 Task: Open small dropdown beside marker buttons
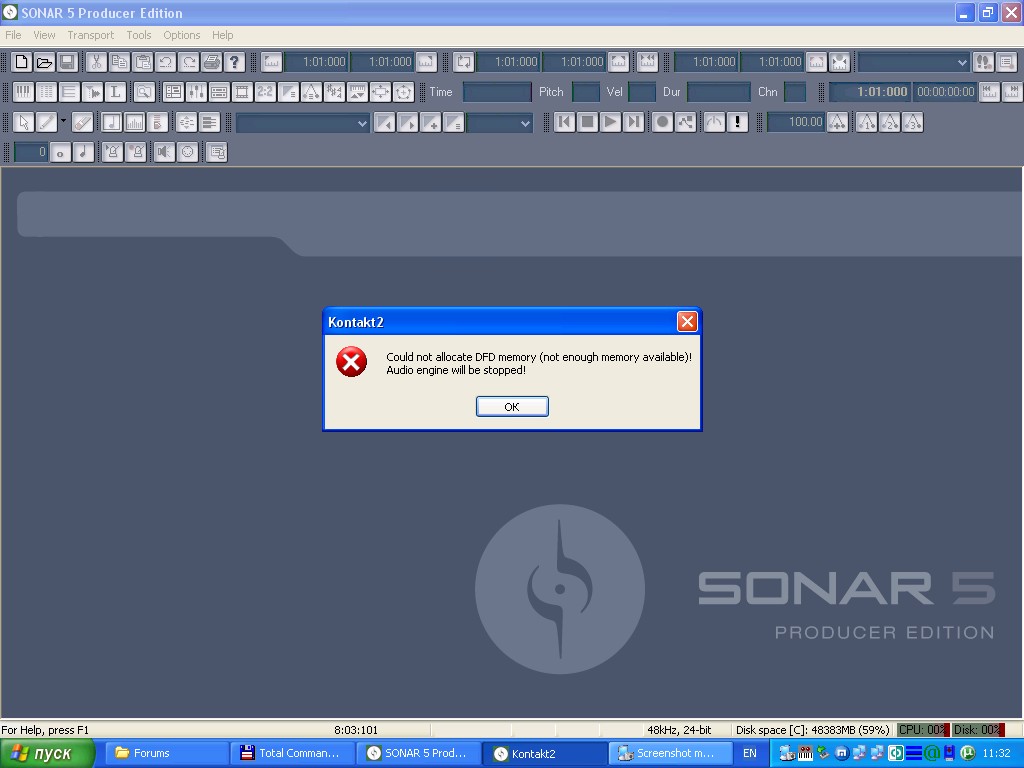pyautogui.click(x=500, y=123)
